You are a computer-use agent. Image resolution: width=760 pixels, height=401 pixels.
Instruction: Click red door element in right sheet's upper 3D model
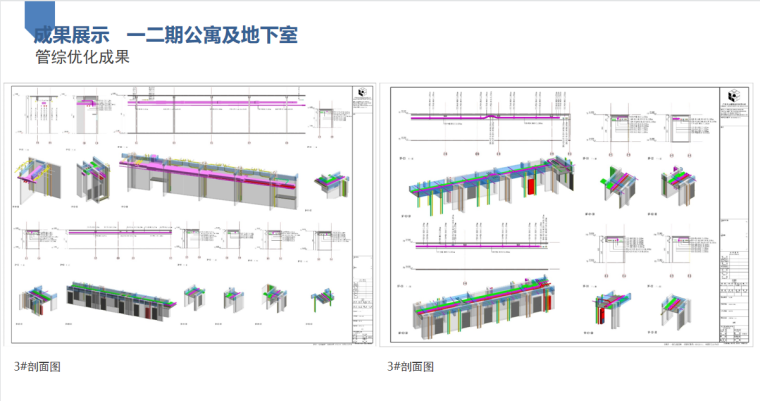(530, 188)
